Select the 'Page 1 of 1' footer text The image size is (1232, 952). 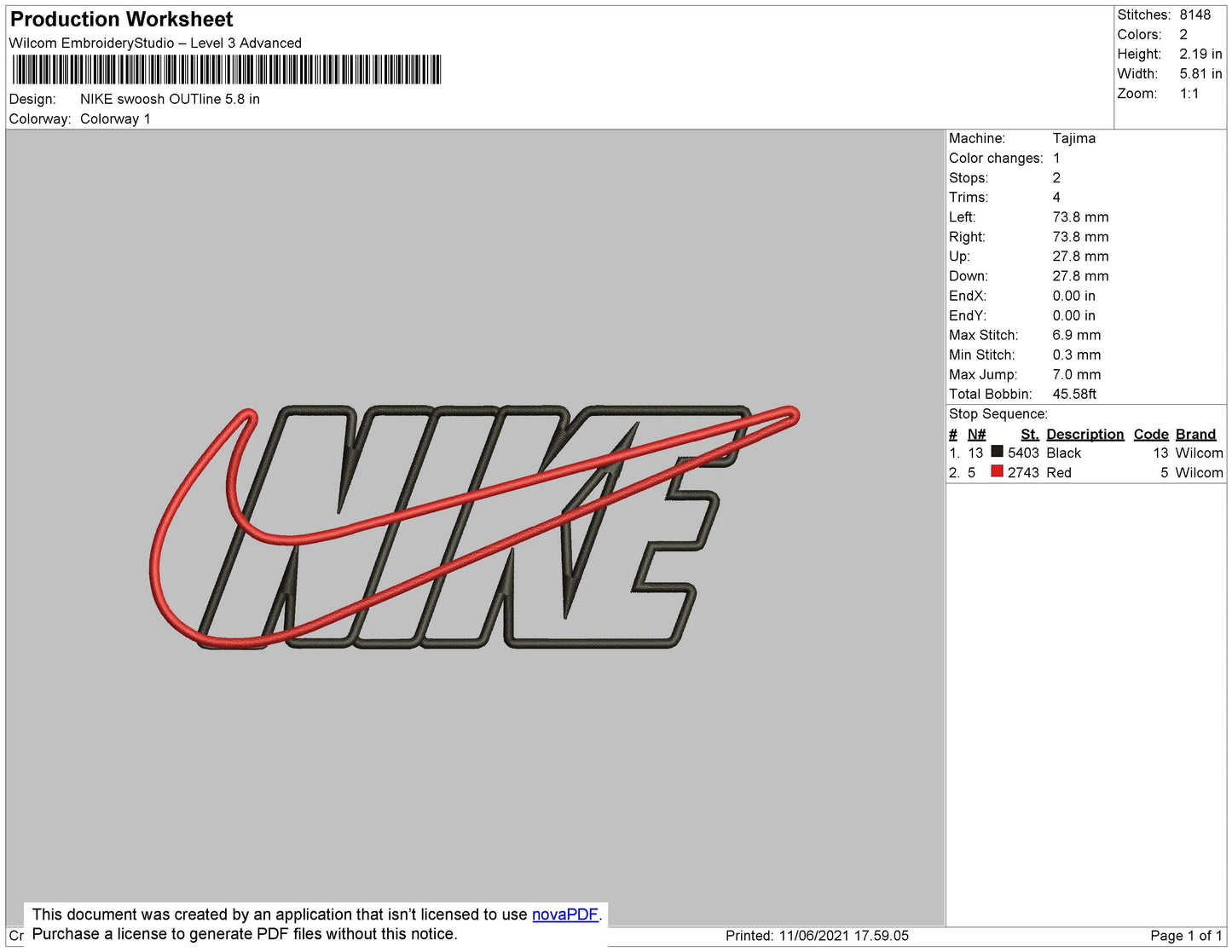1186,935
